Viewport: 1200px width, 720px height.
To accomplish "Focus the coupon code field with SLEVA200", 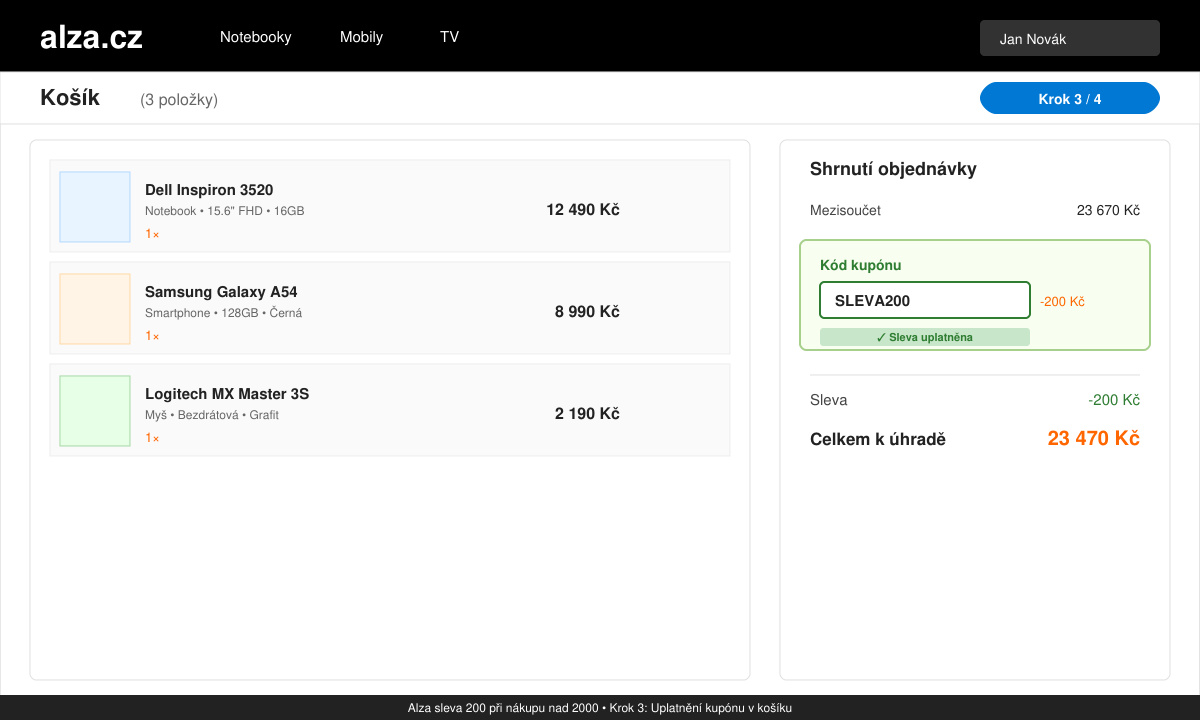I will tap(925, 300).
